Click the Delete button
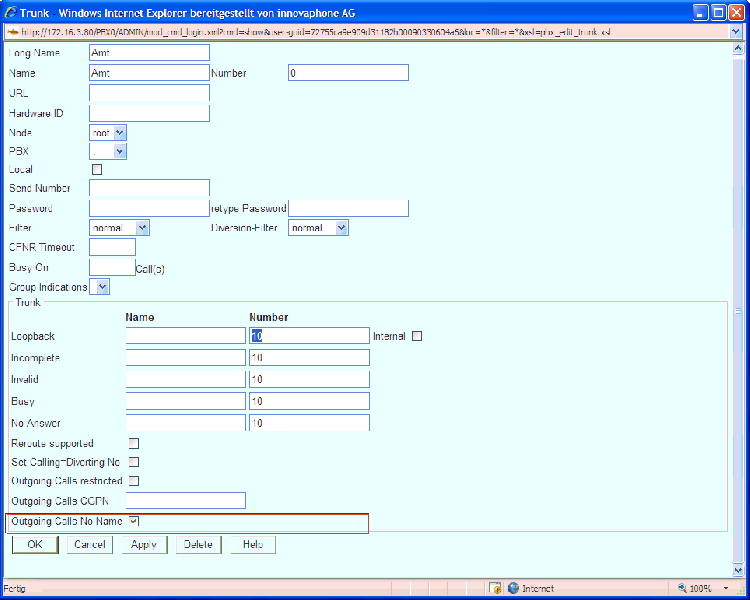Image resolution: width=750 pixels, height=600 pixels. click(199, 544)
